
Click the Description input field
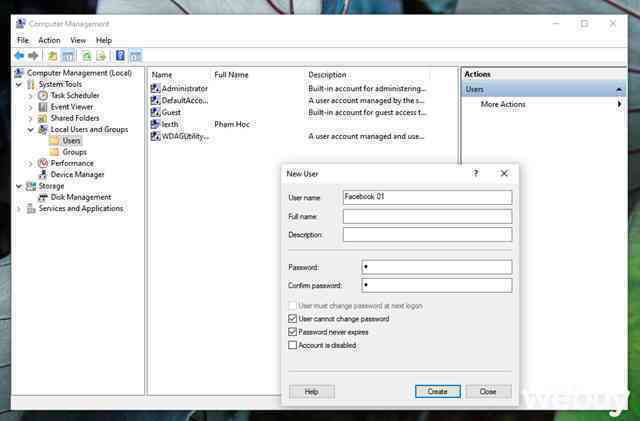point(427,235)
